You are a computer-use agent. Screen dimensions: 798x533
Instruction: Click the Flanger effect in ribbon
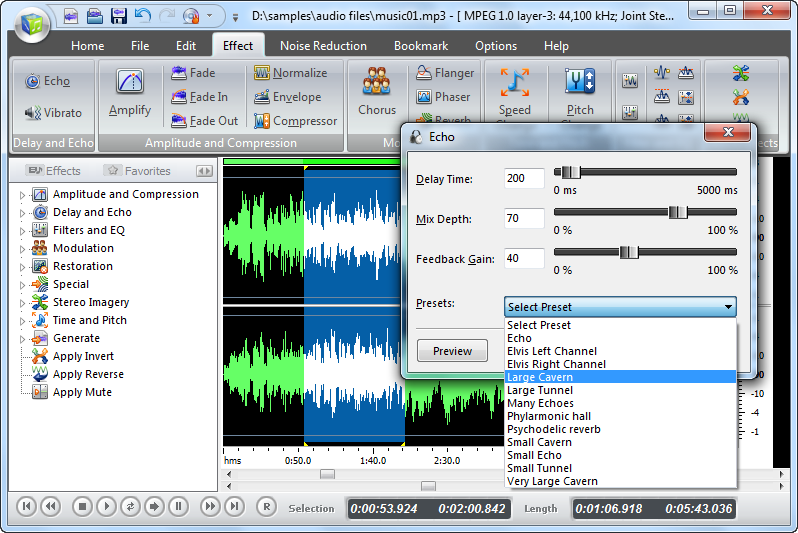(444, 73)
